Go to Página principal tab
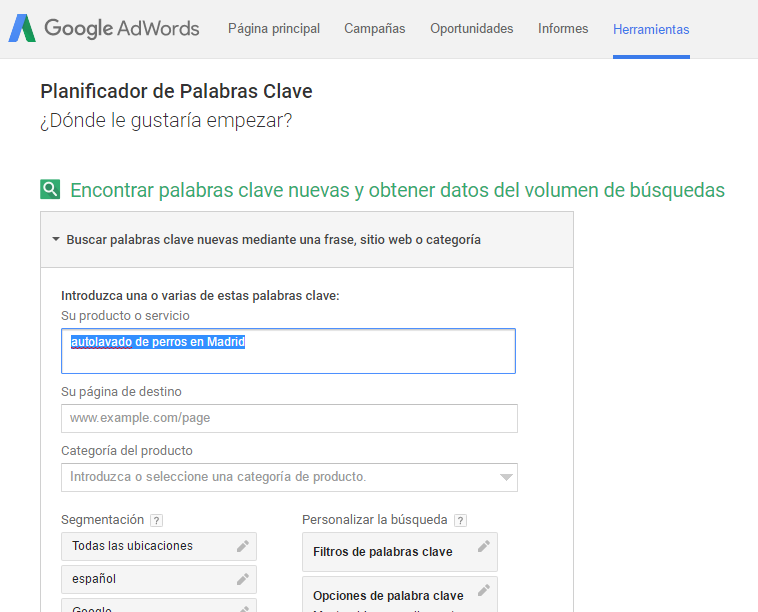 click(x=274, y=29)
